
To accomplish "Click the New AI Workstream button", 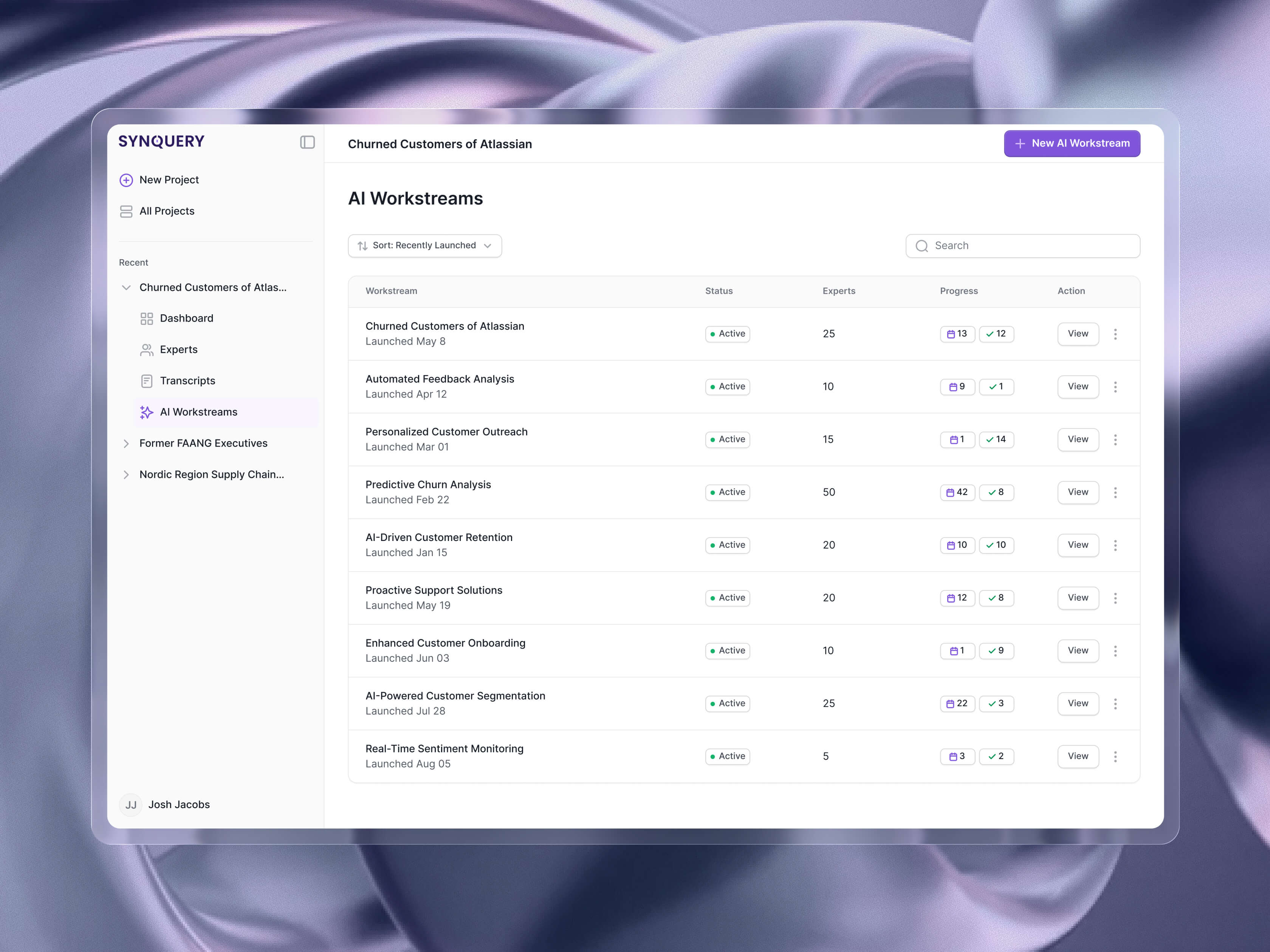I will click(1072, 144).
